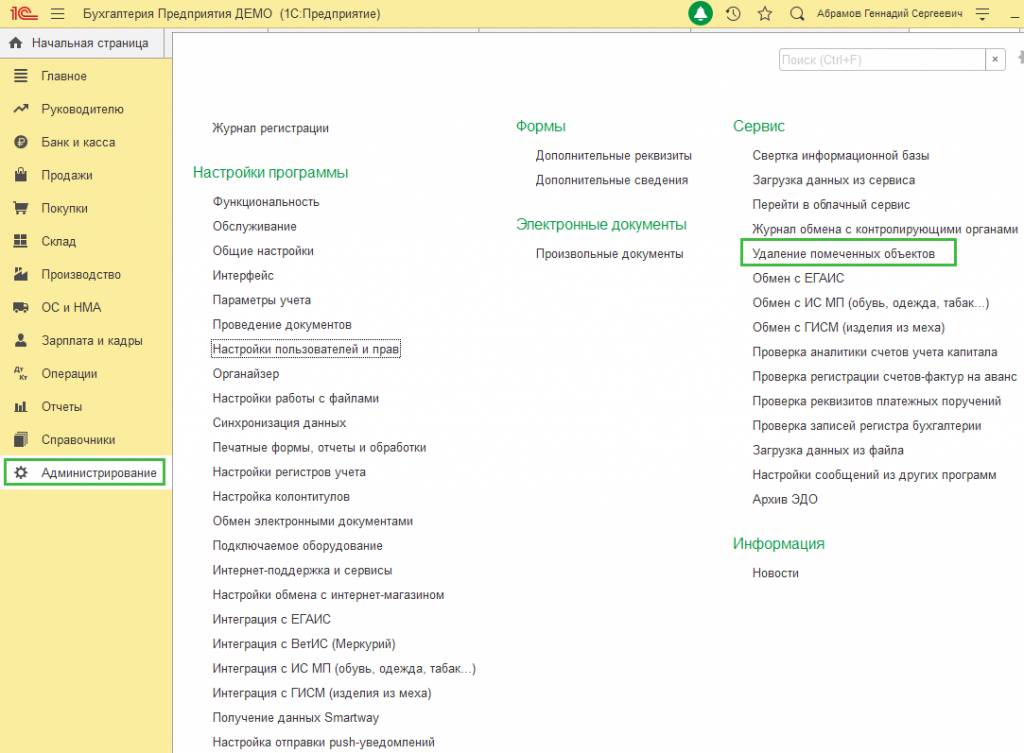Open Интерфейс settings
Screen dimensions: 1024x753
[243, 276]
